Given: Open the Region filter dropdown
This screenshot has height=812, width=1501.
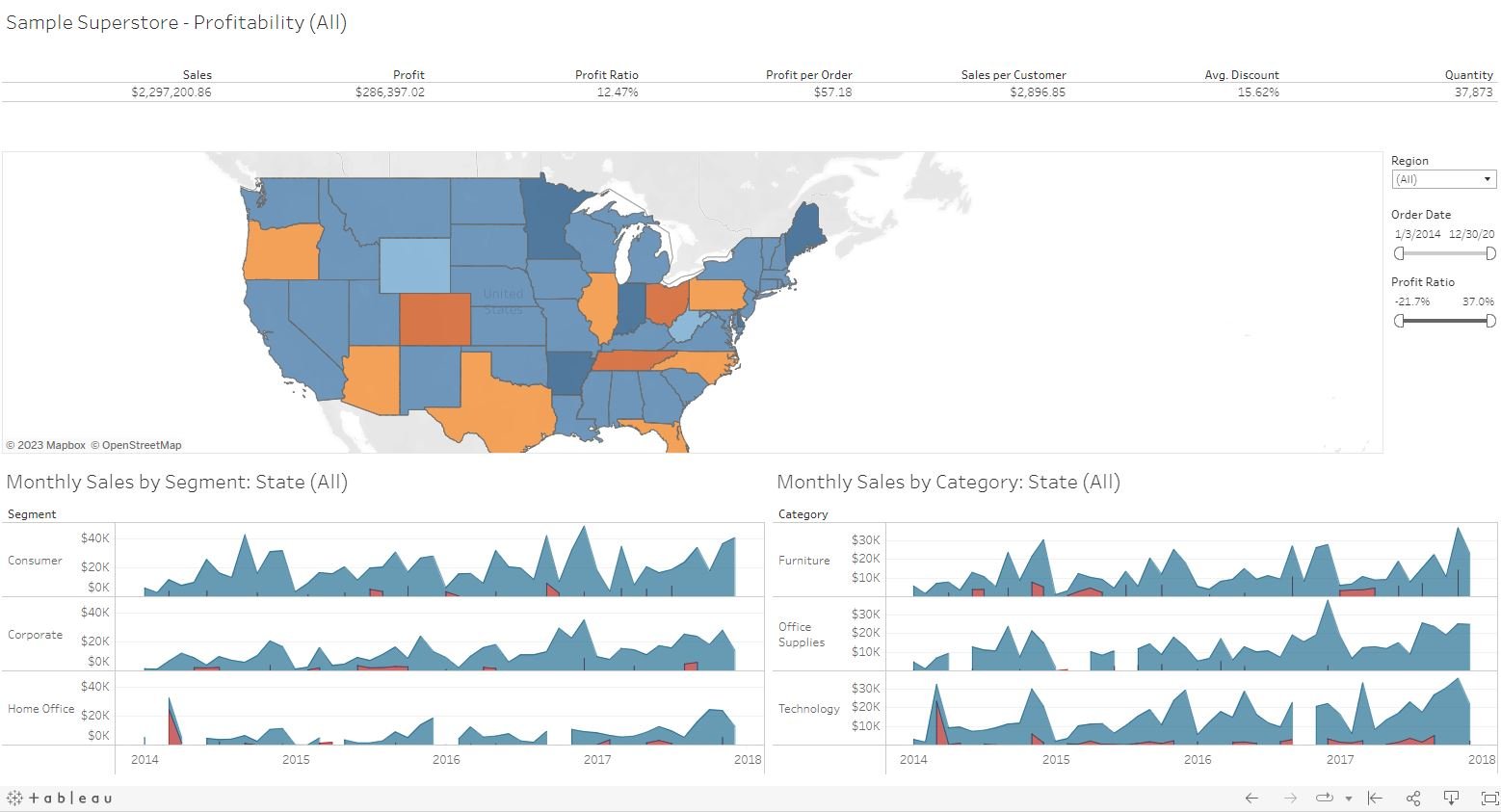Looking at the screenshot, I should 1443,179.
